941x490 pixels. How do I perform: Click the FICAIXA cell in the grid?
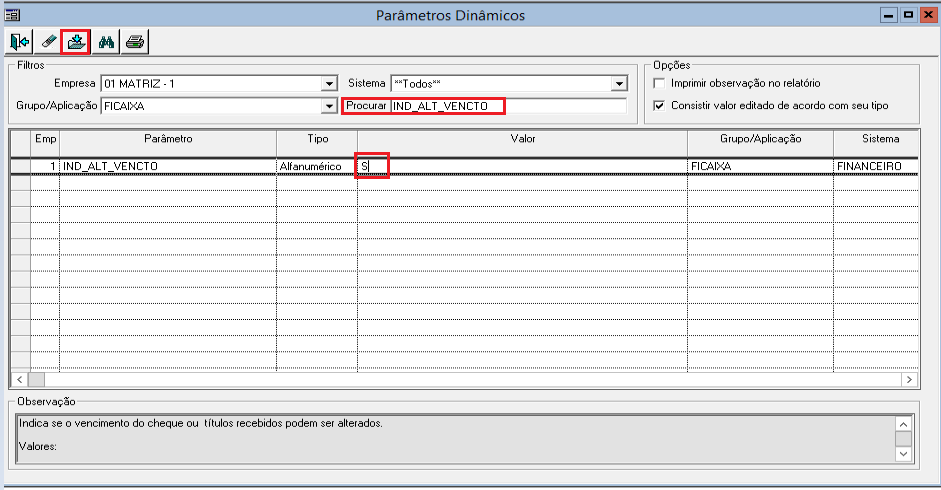tap(760, 166)
